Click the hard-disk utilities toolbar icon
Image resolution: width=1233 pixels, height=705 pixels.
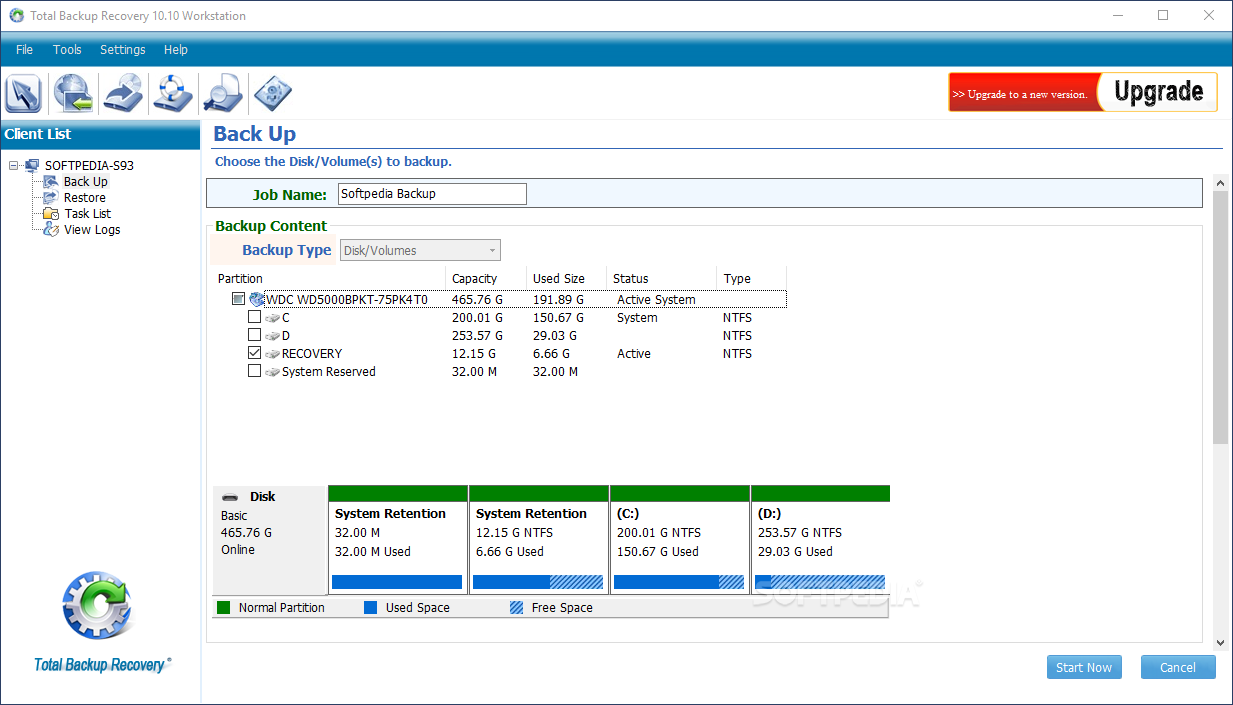(x=272, y=93)
